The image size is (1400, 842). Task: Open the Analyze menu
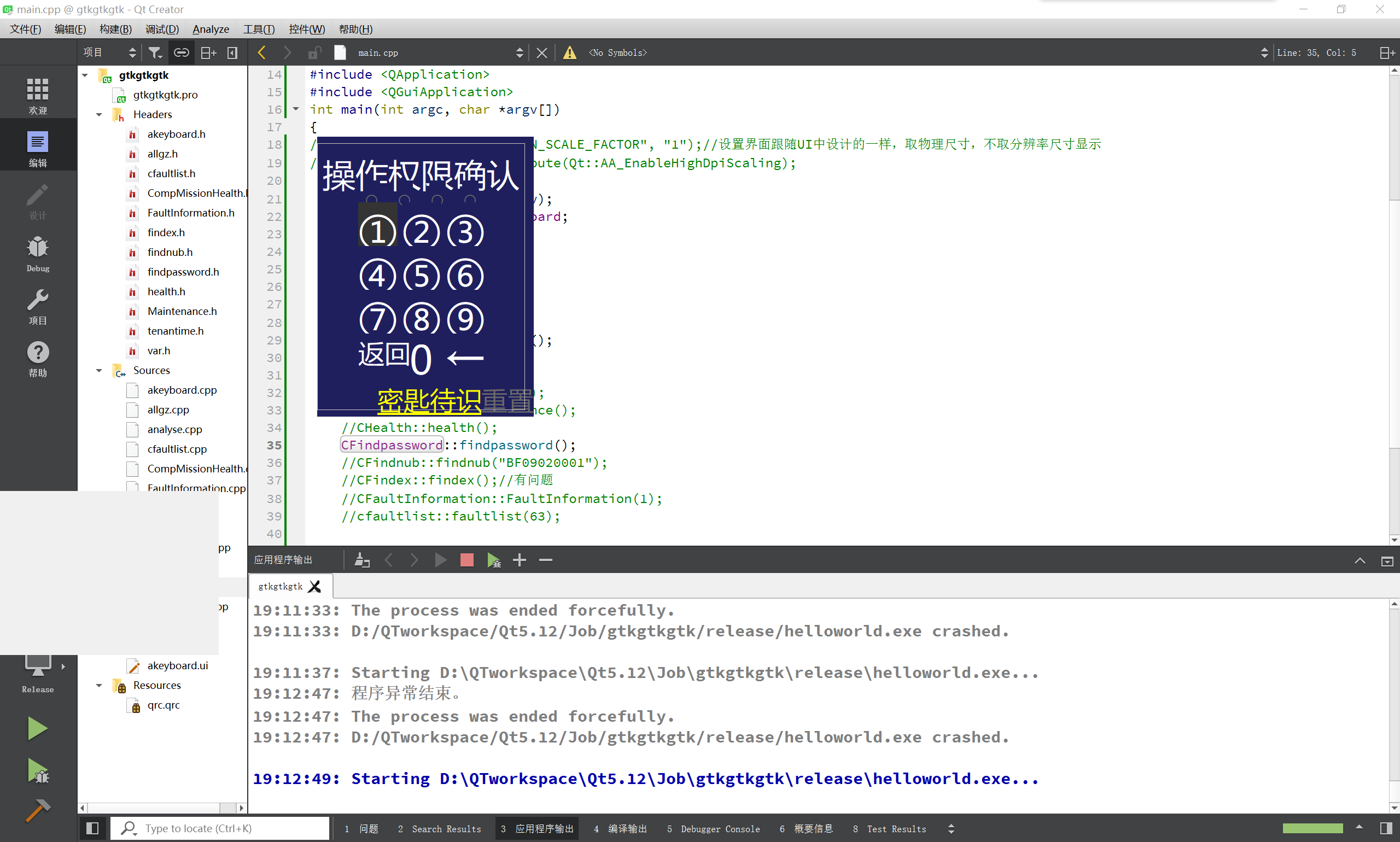pyautogui.click(x=211, y=29)
